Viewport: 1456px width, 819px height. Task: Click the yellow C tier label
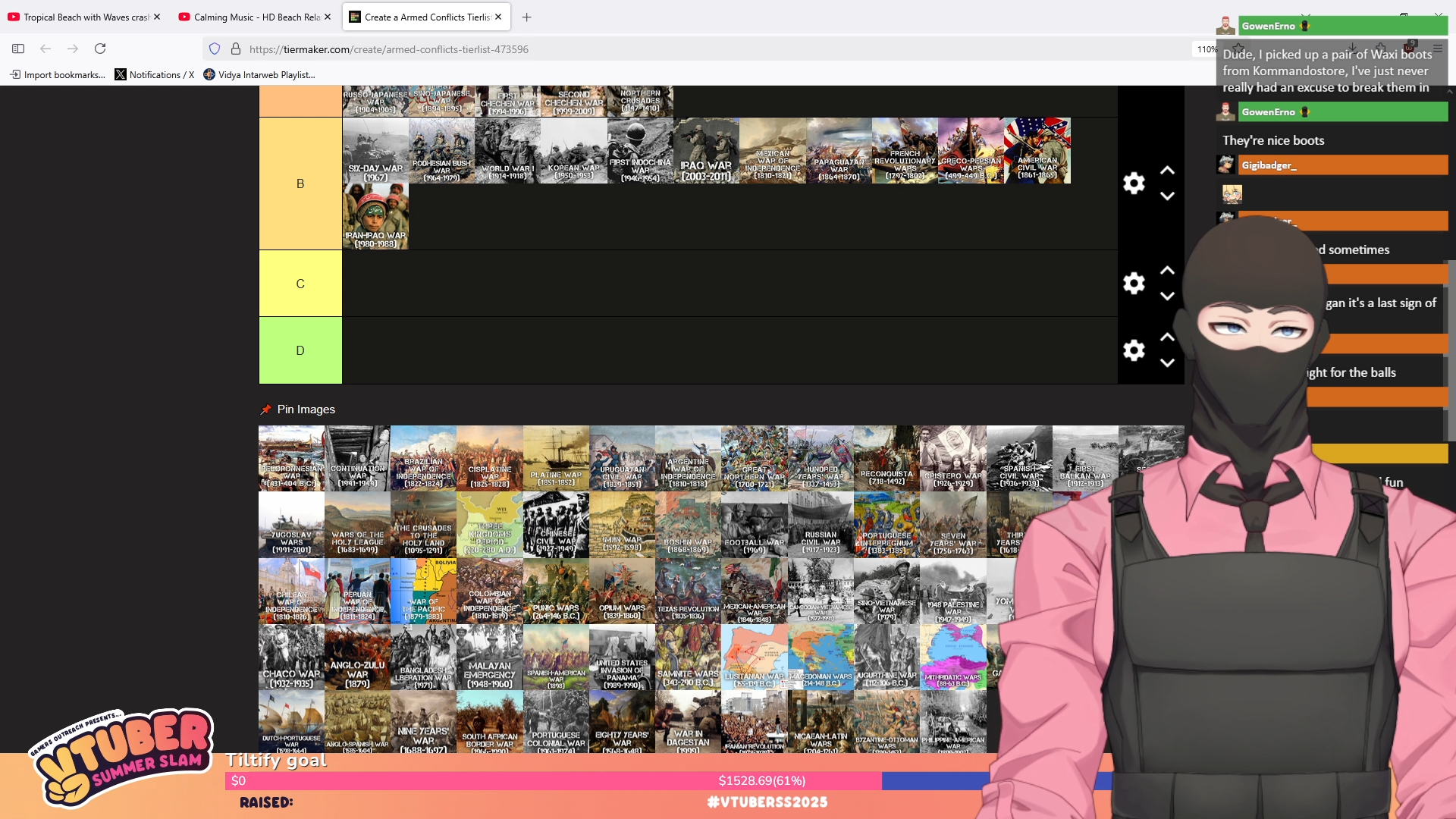coord(300,284)
